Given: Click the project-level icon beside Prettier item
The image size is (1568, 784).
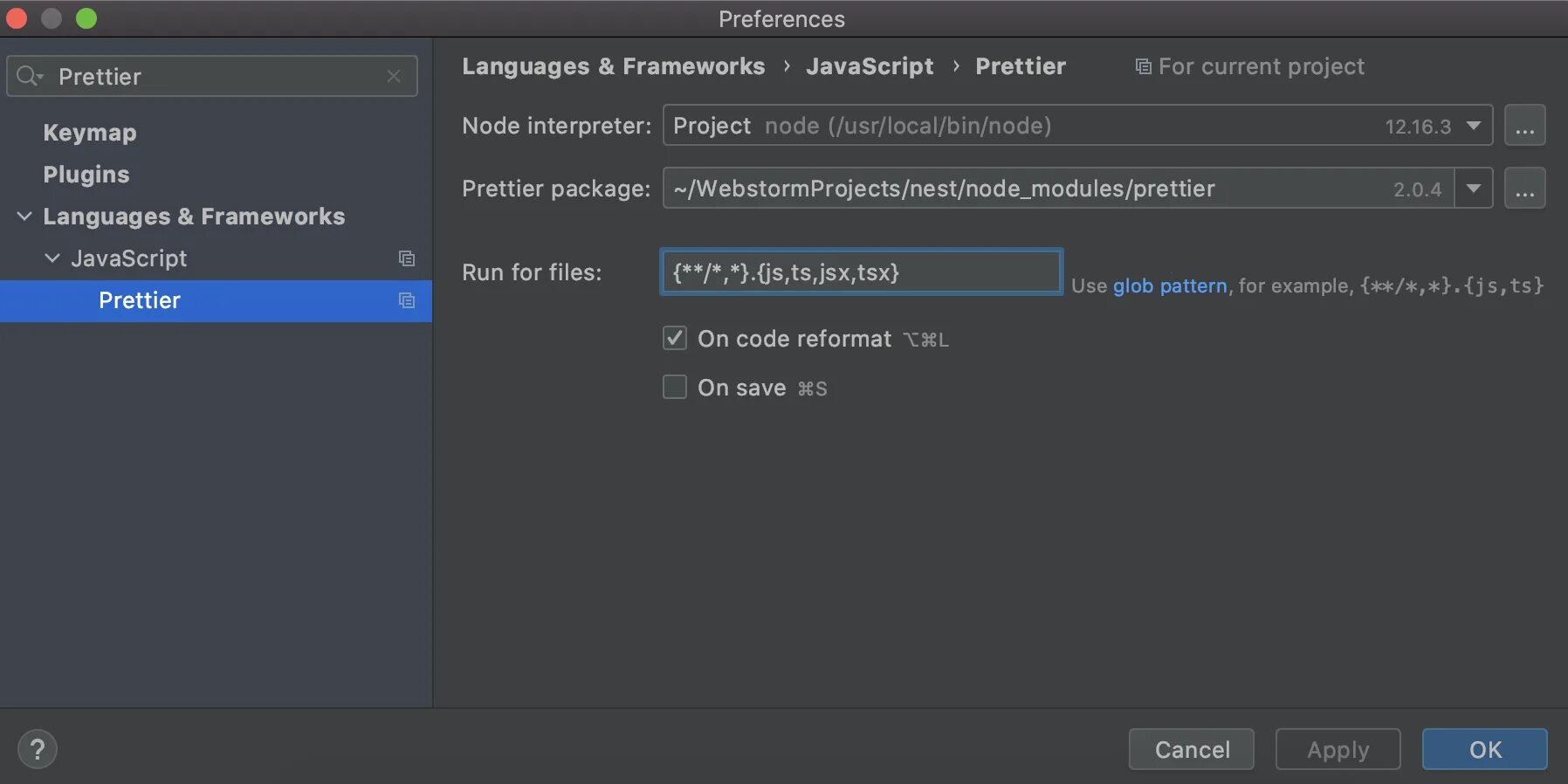Looking at the screenshot, I should (x=407, y=300).
